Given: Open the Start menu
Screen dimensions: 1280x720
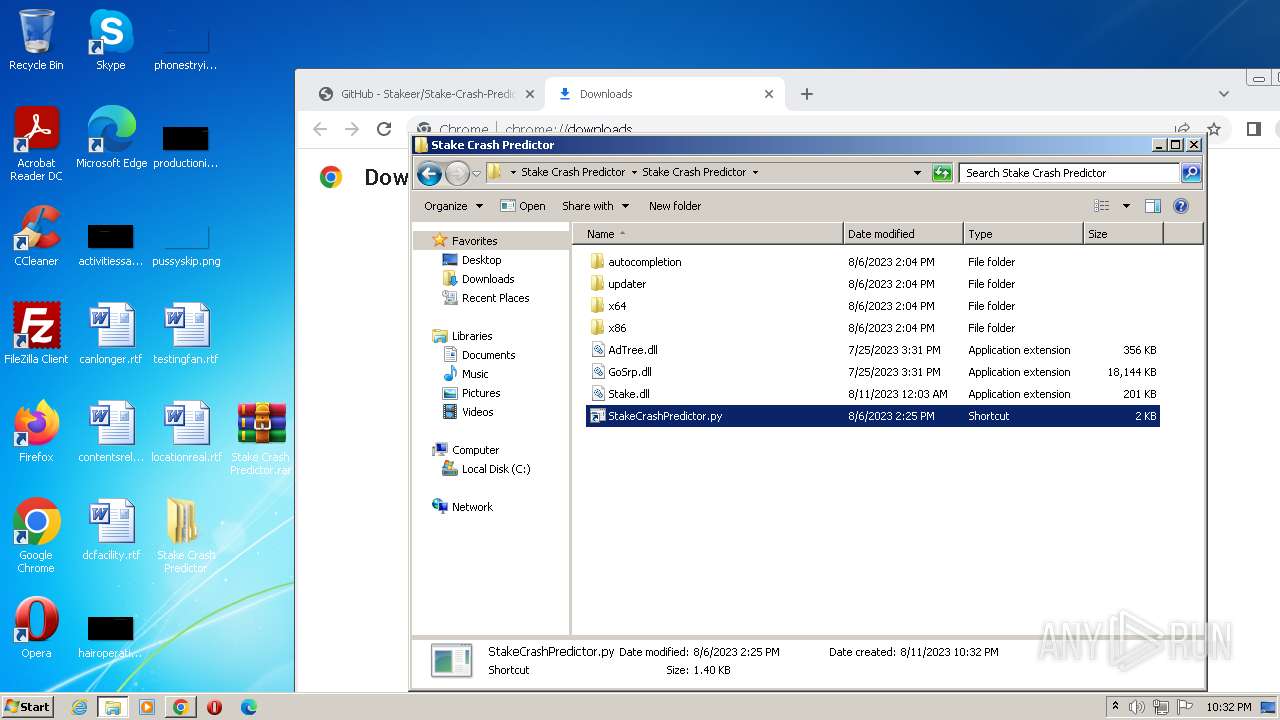Looking at the screenshot, I should [x=27, y=707].
